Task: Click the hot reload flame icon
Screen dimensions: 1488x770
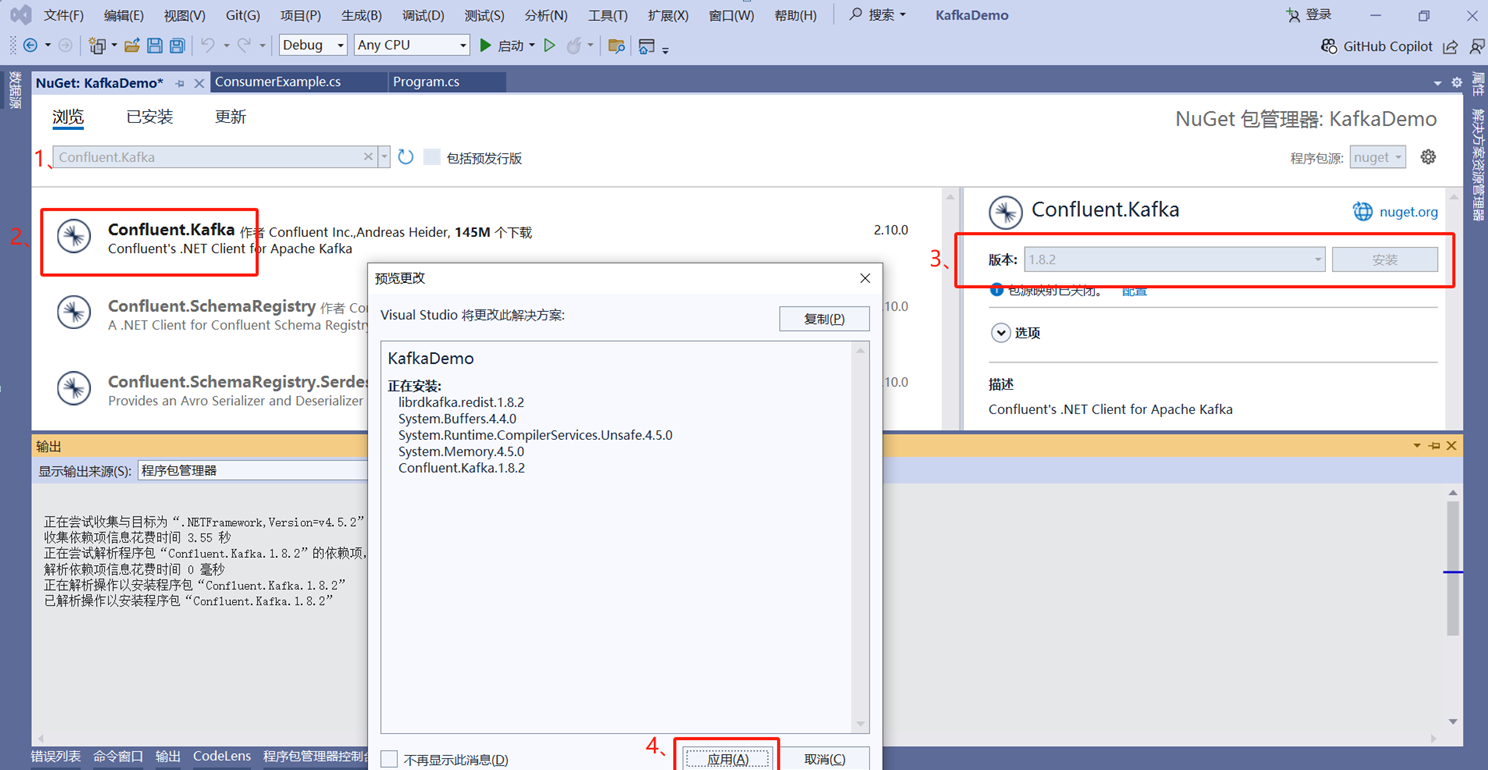Action: [573, 46]
